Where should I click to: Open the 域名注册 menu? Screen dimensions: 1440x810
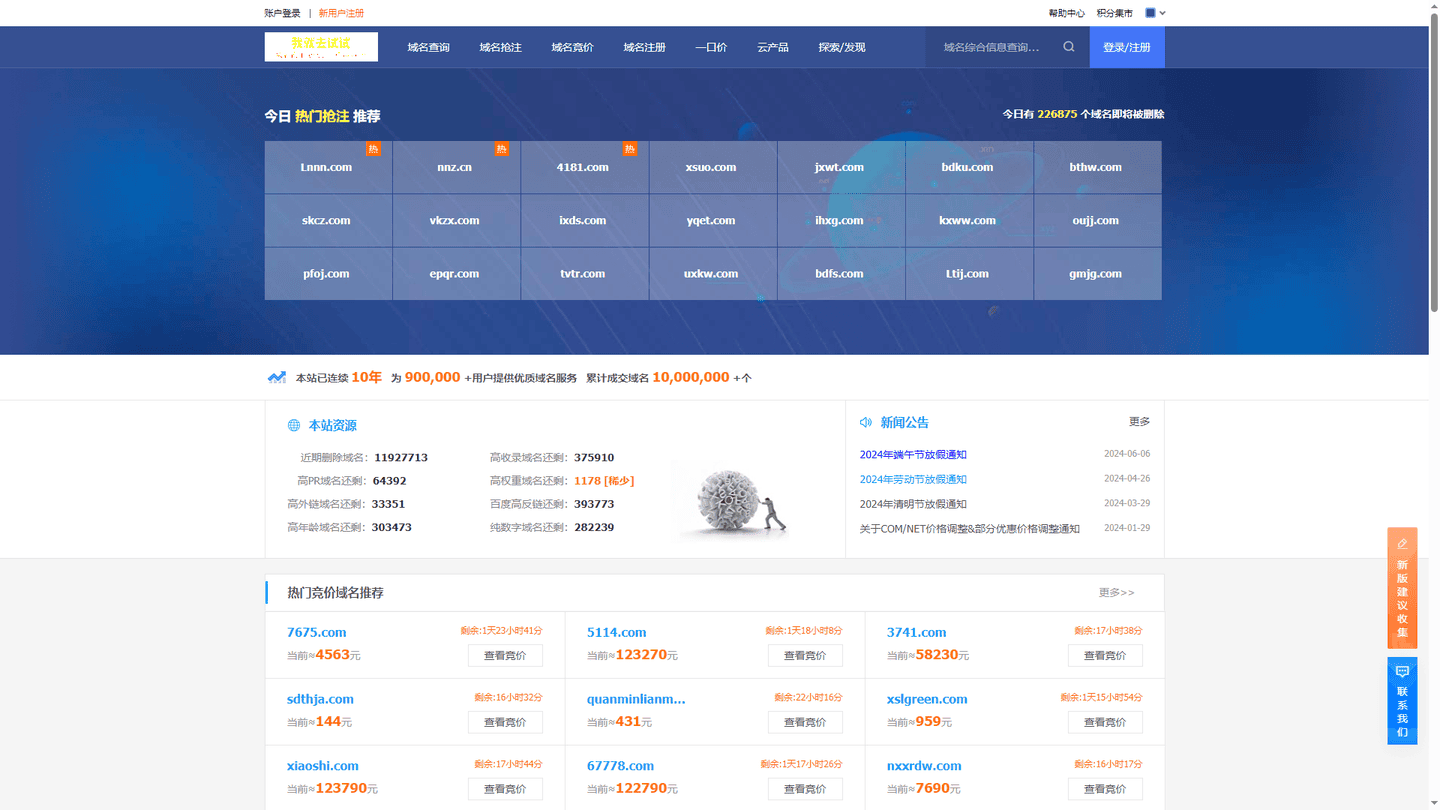pyautogui.click(x=644, y=47)
